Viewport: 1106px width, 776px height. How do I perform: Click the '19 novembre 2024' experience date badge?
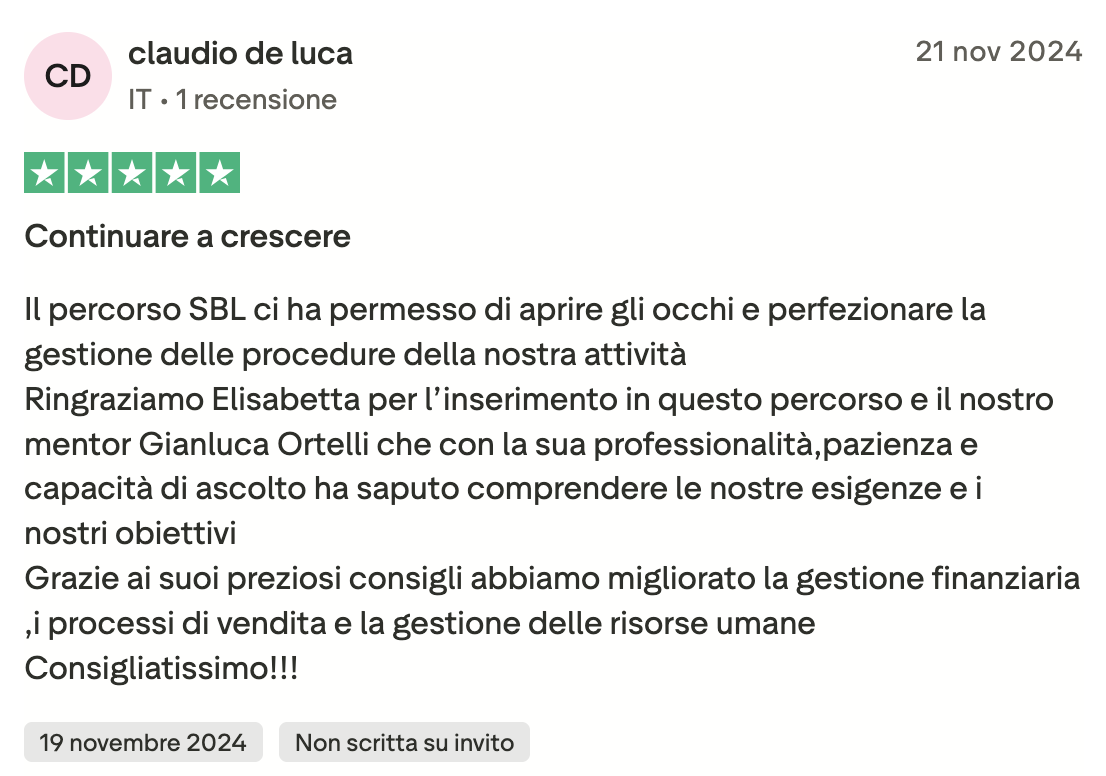pyautogui.click(x=143, y=743)
